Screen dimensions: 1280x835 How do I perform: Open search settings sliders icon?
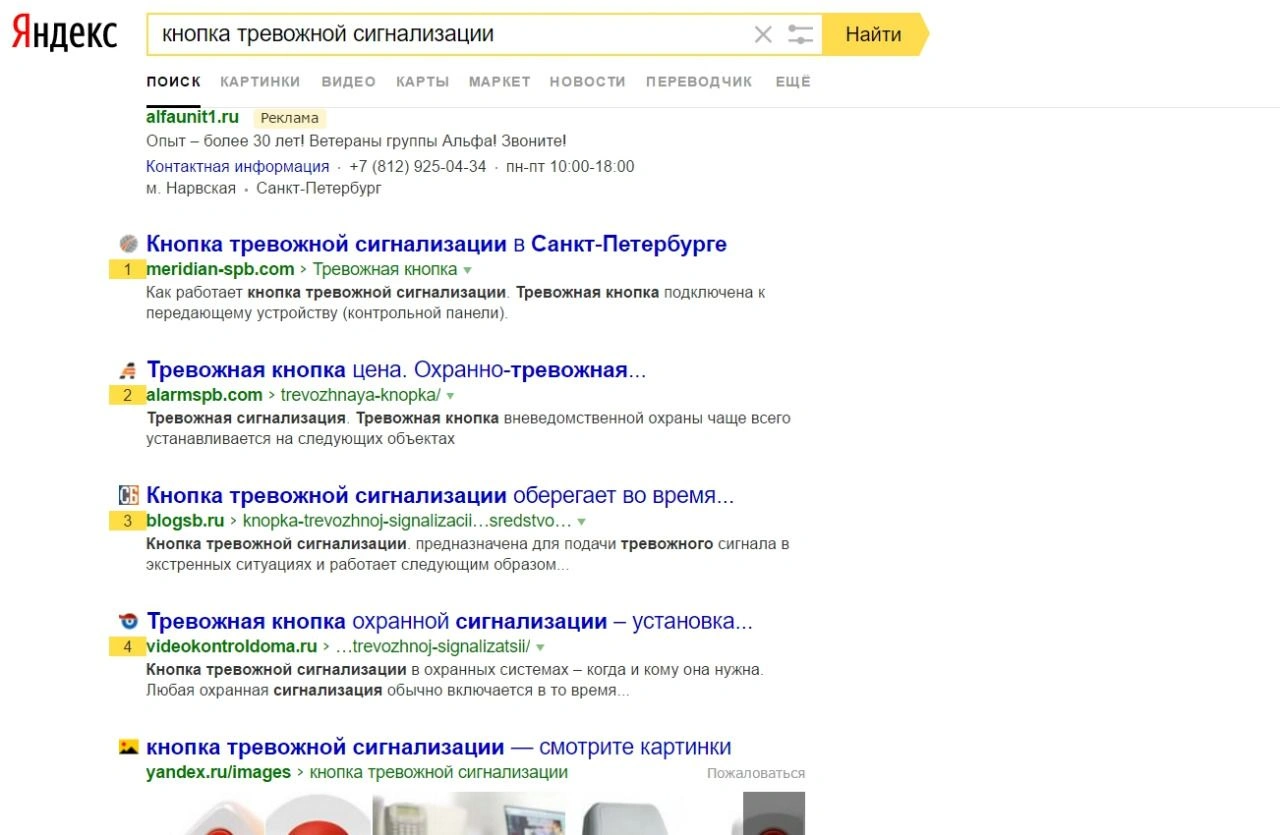tap(800, 35)
